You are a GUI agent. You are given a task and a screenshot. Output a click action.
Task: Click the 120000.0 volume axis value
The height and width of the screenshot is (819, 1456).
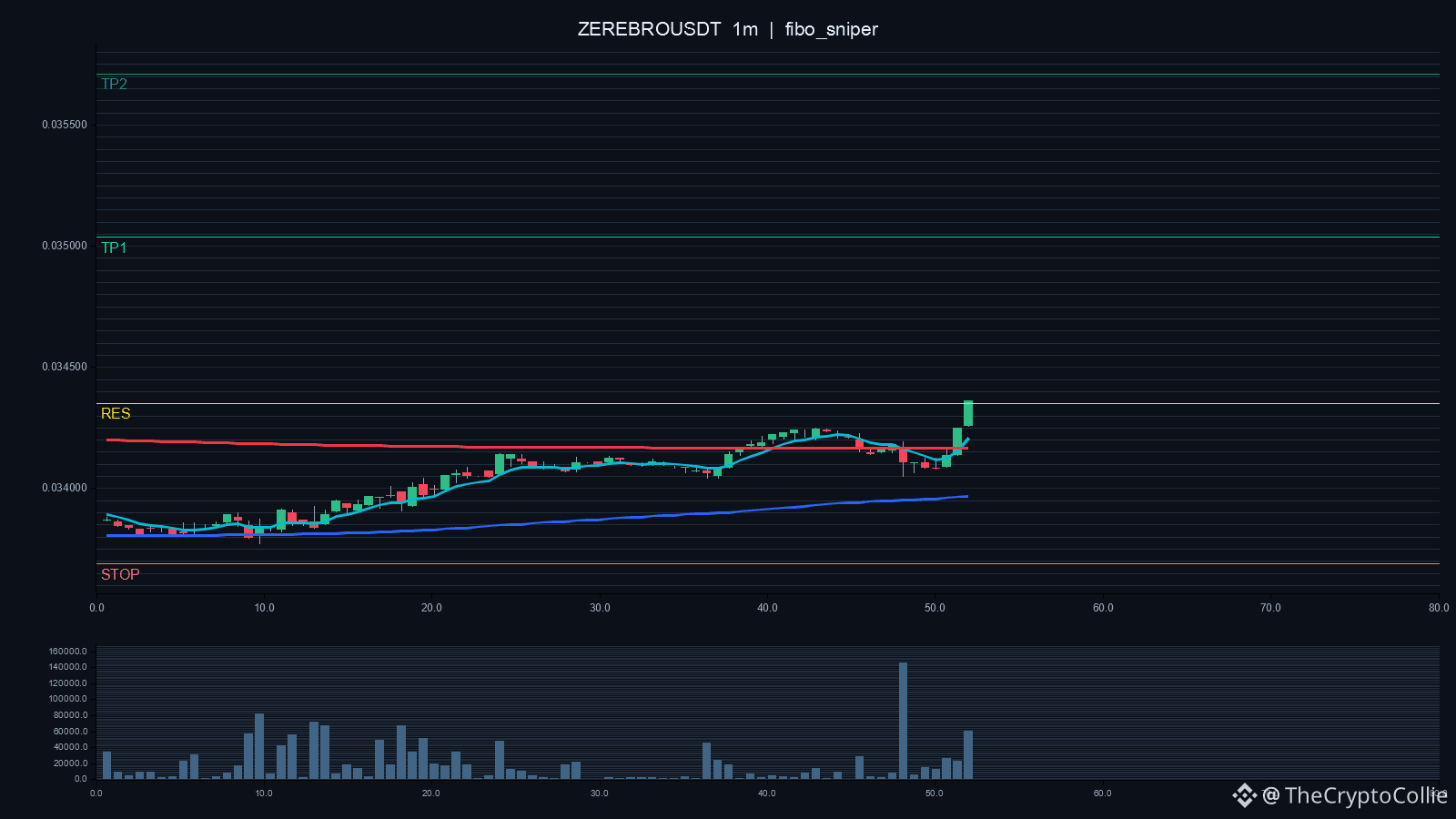(68, 683)
